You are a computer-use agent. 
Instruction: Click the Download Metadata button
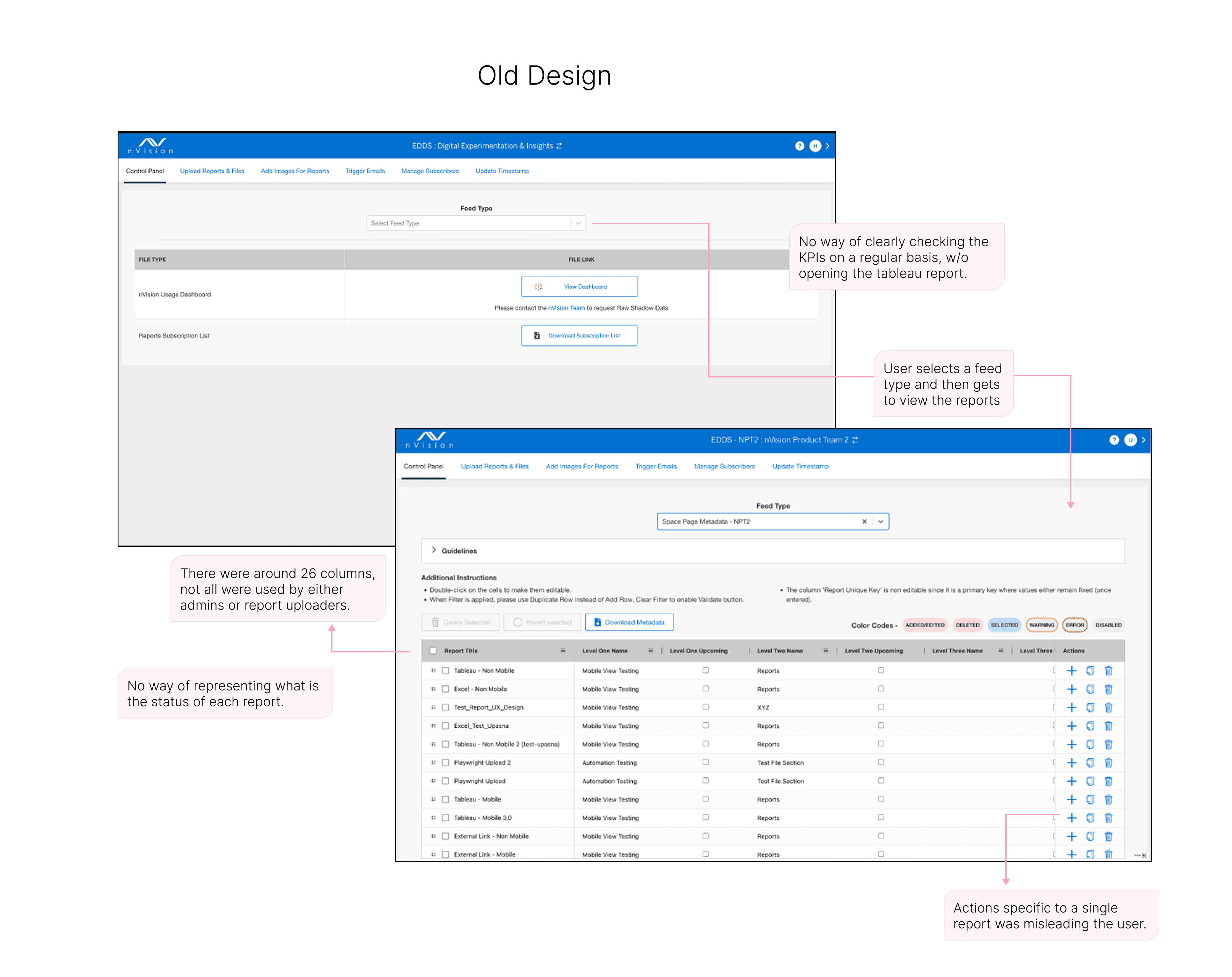(x=629, y=622)
